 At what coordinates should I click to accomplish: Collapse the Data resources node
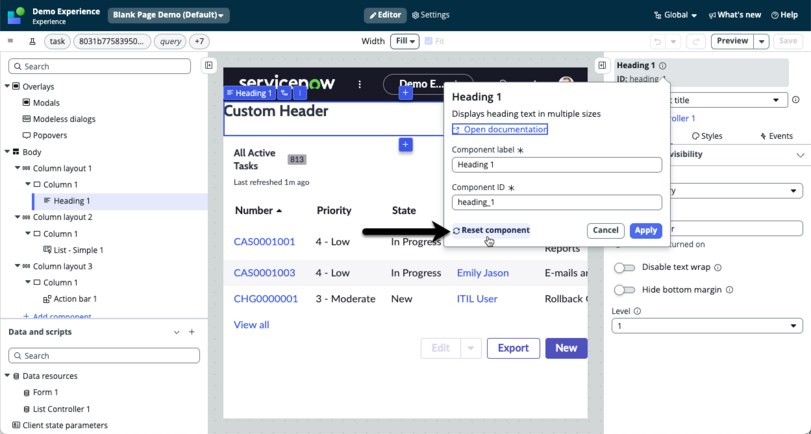tap(7, 376)
